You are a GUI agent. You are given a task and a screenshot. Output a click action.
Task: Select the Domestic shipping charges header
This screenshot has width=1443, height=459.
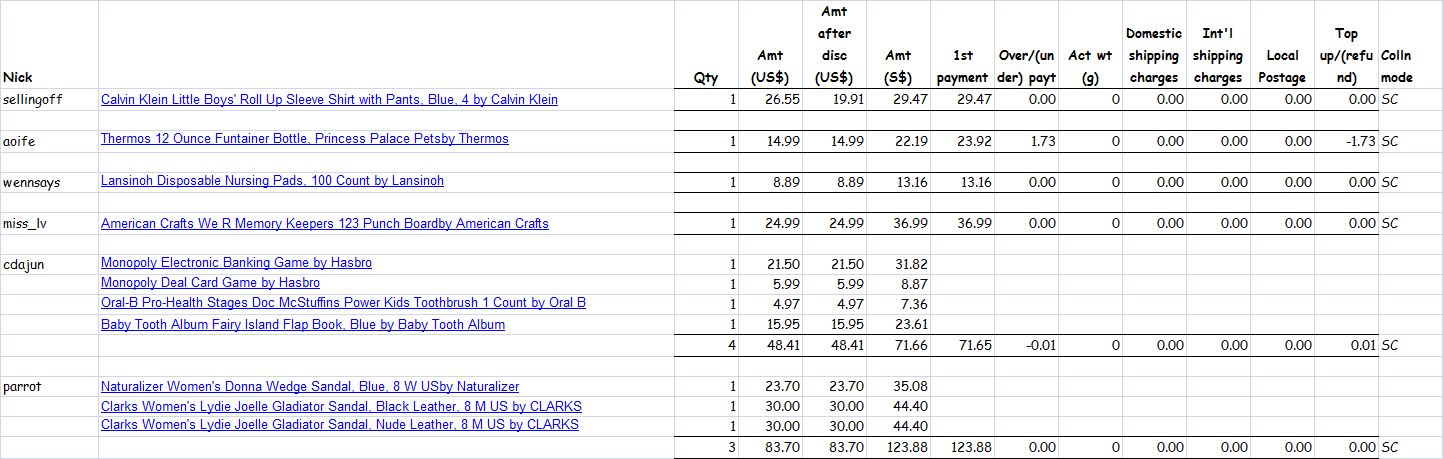[1154, 45]
